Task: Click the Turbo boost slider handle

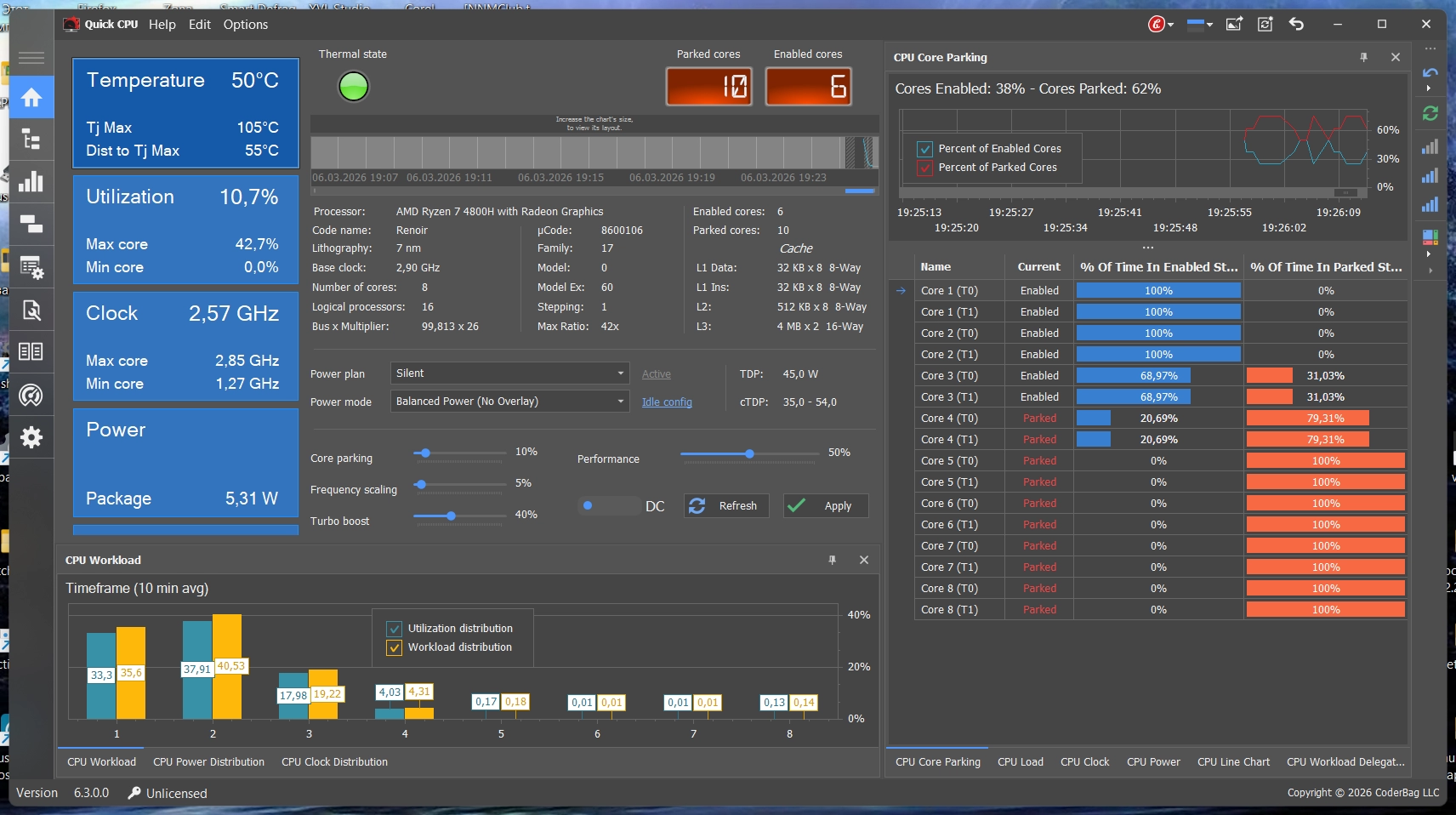Action: [x=451, y=516]
